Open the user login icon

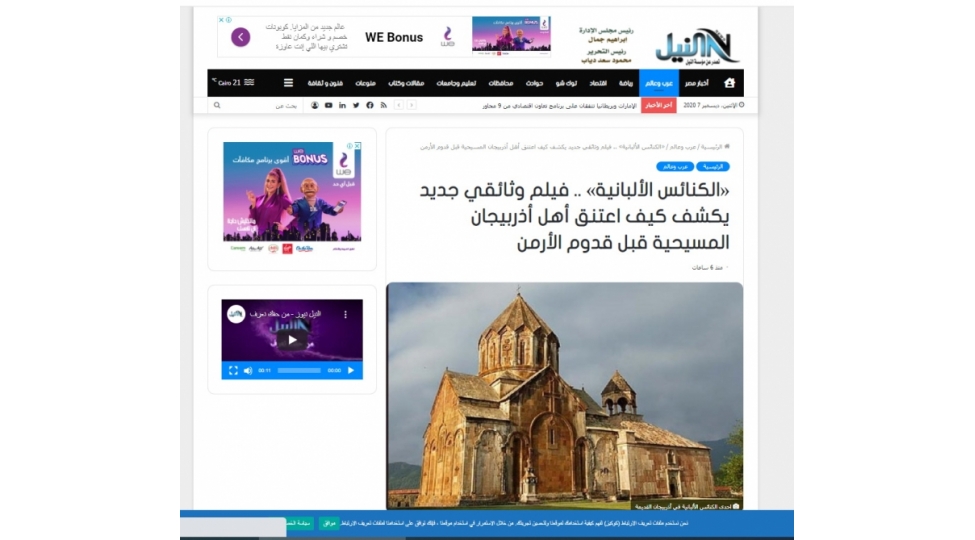coord(315,105)
